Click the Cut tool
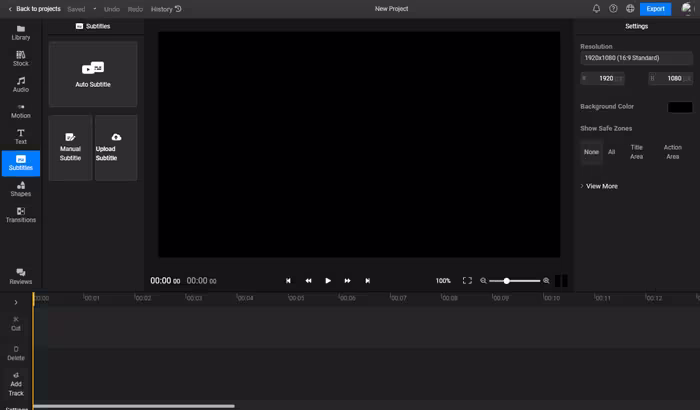The width and height of the screenshot is (700, 410). tap(16, 324)
